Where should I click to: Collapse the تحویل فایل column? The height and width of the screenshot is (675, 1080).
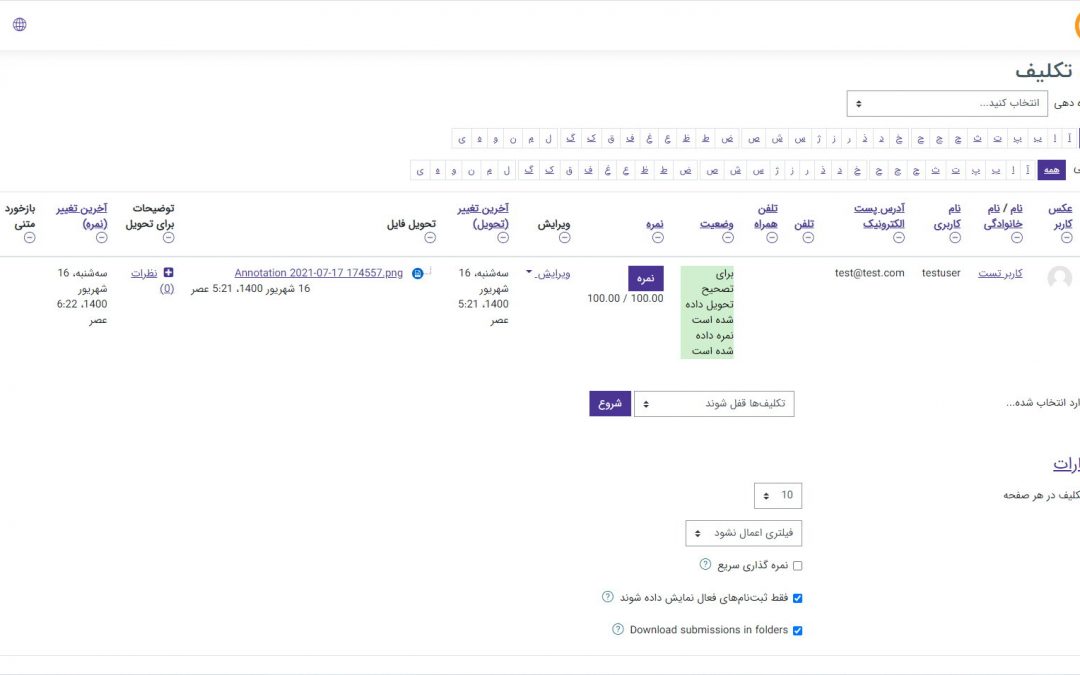[x=430, y=238]
